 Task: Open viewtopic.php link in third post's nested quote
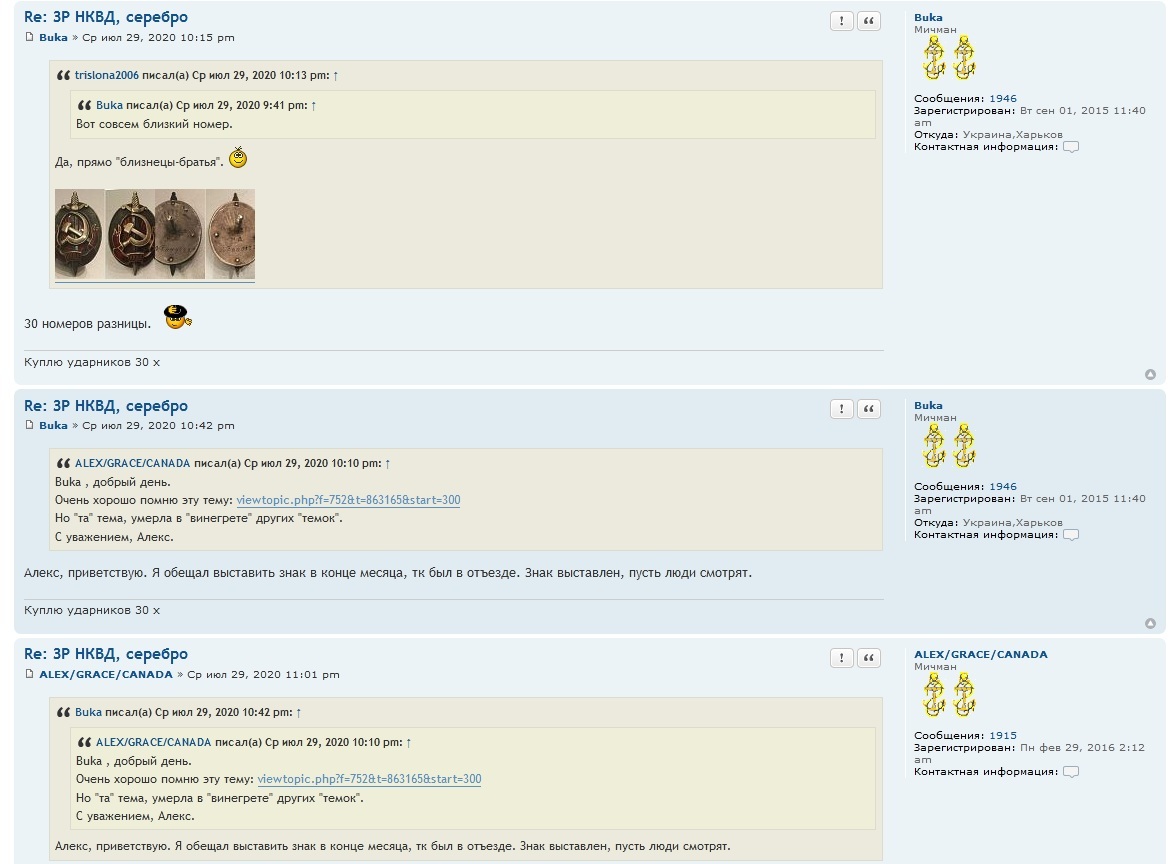pos(369,779)
